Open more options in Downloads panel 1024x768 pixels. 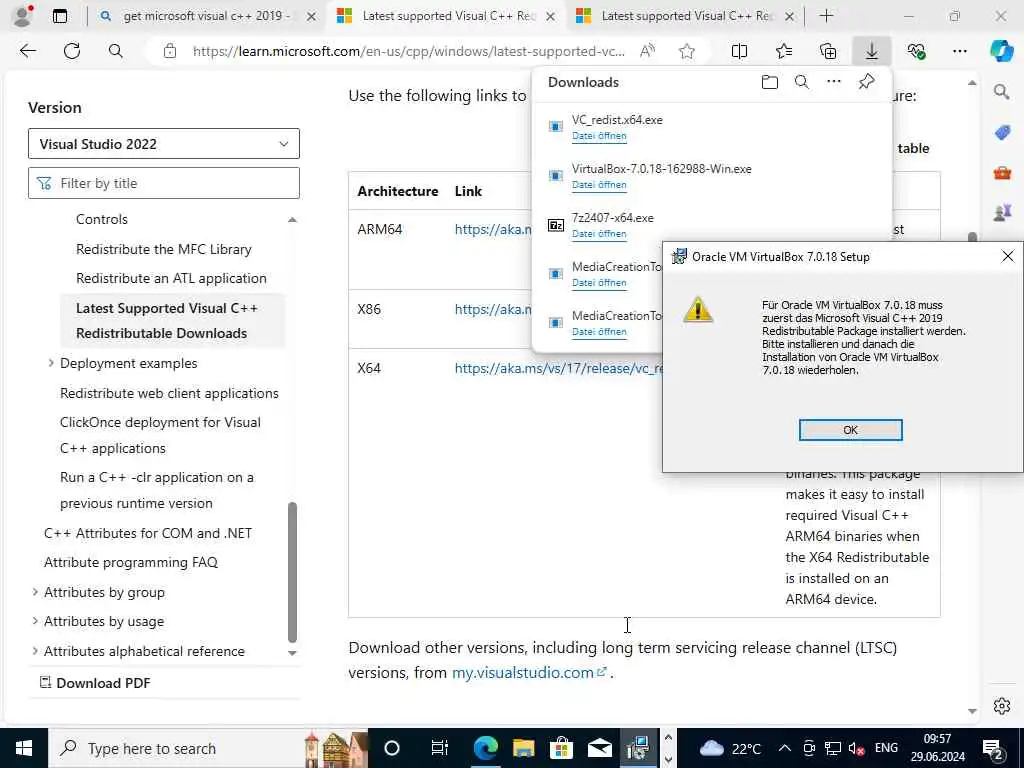click(834, 82)
